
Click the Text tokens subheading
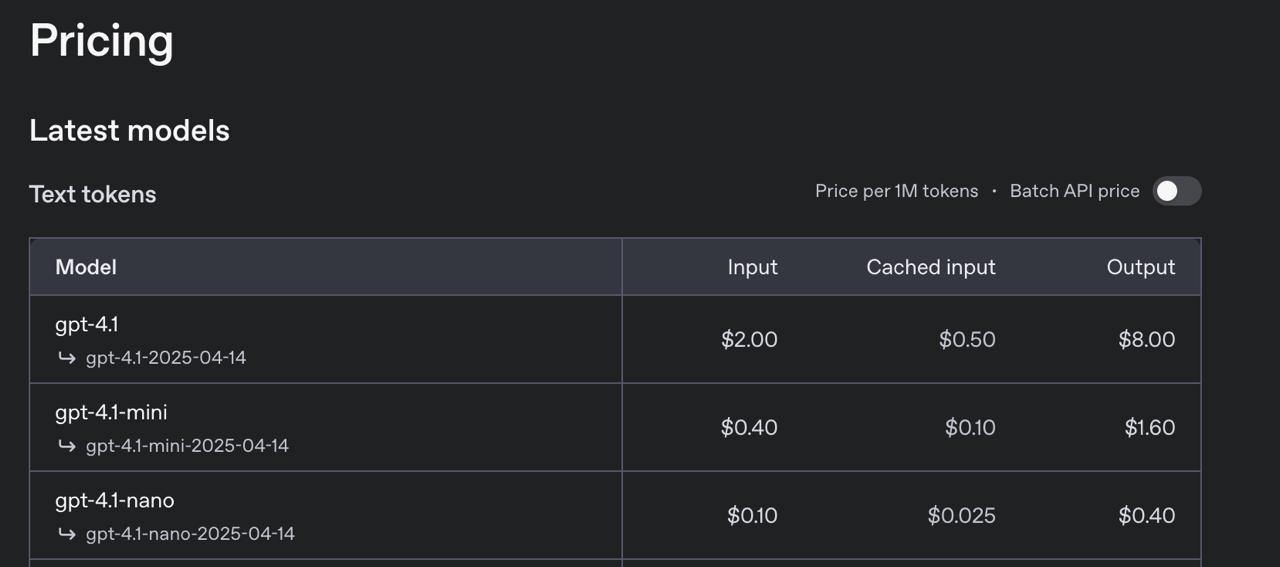[x=93, y=194]
